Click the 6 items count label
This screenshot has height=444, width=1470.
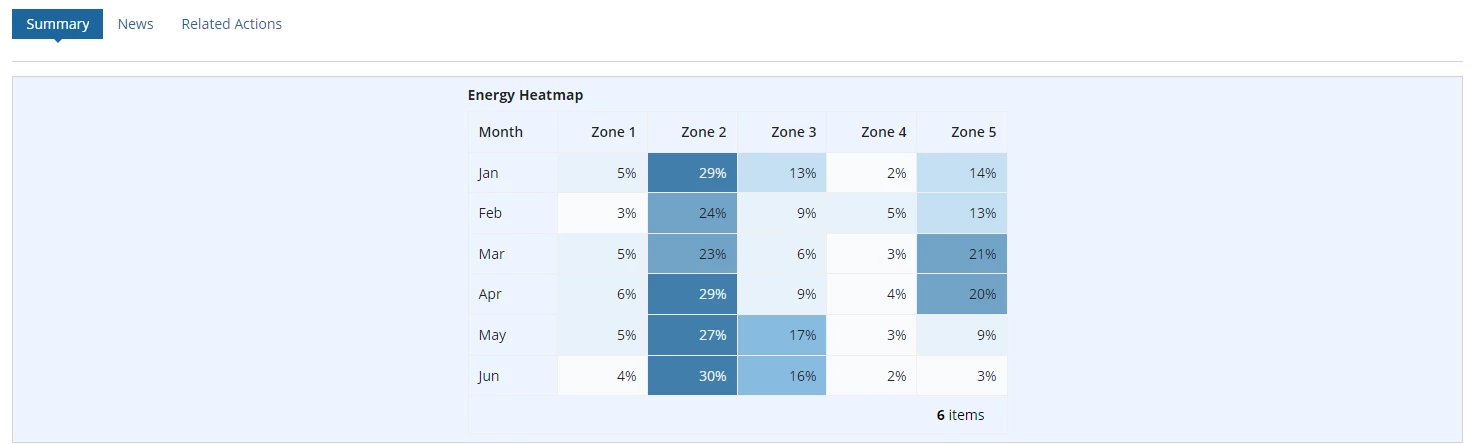click(960, 415)
